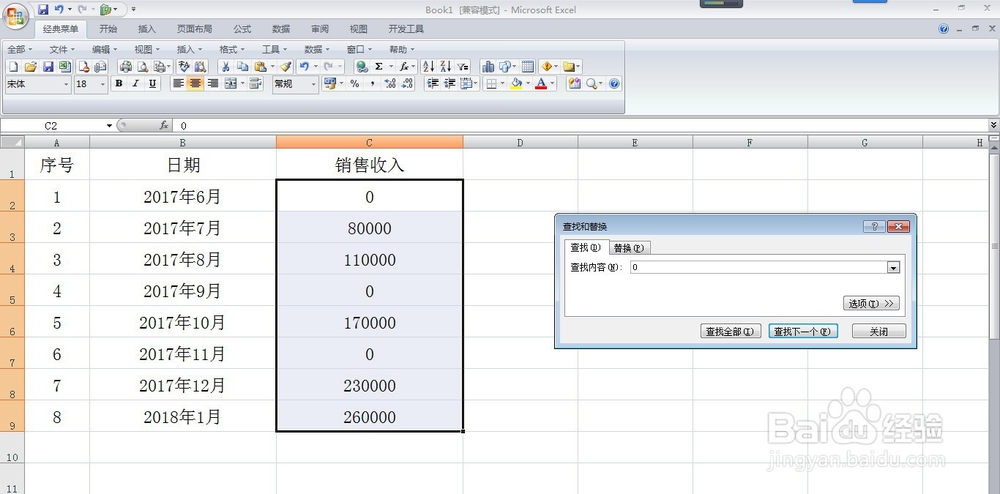Click the 查找全部 button
This screenshot has width=1000, height=494.
coord(730,331)
